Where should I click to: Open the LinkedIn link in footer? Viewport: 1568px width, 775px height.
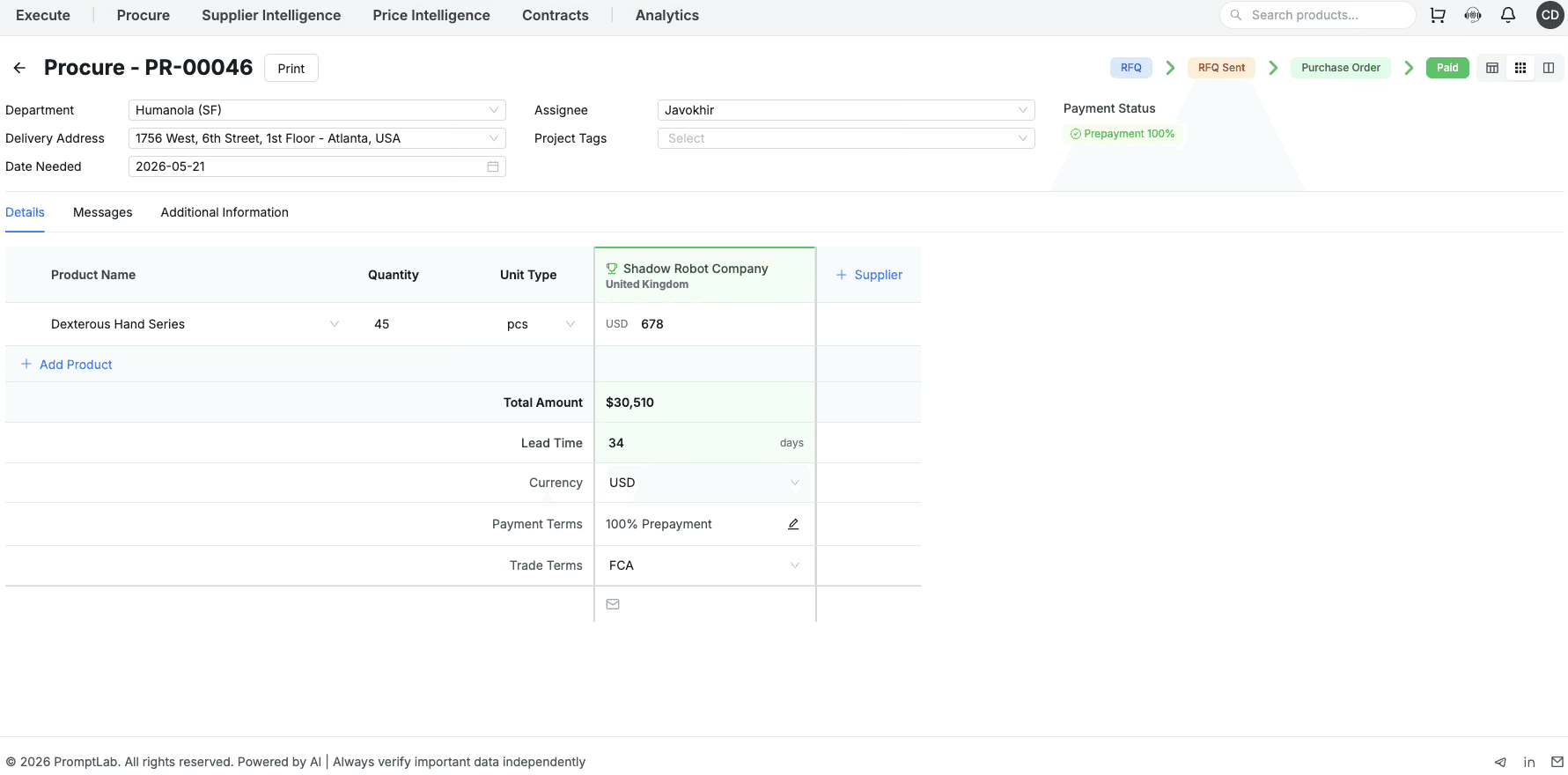(x=1529, y=762)
